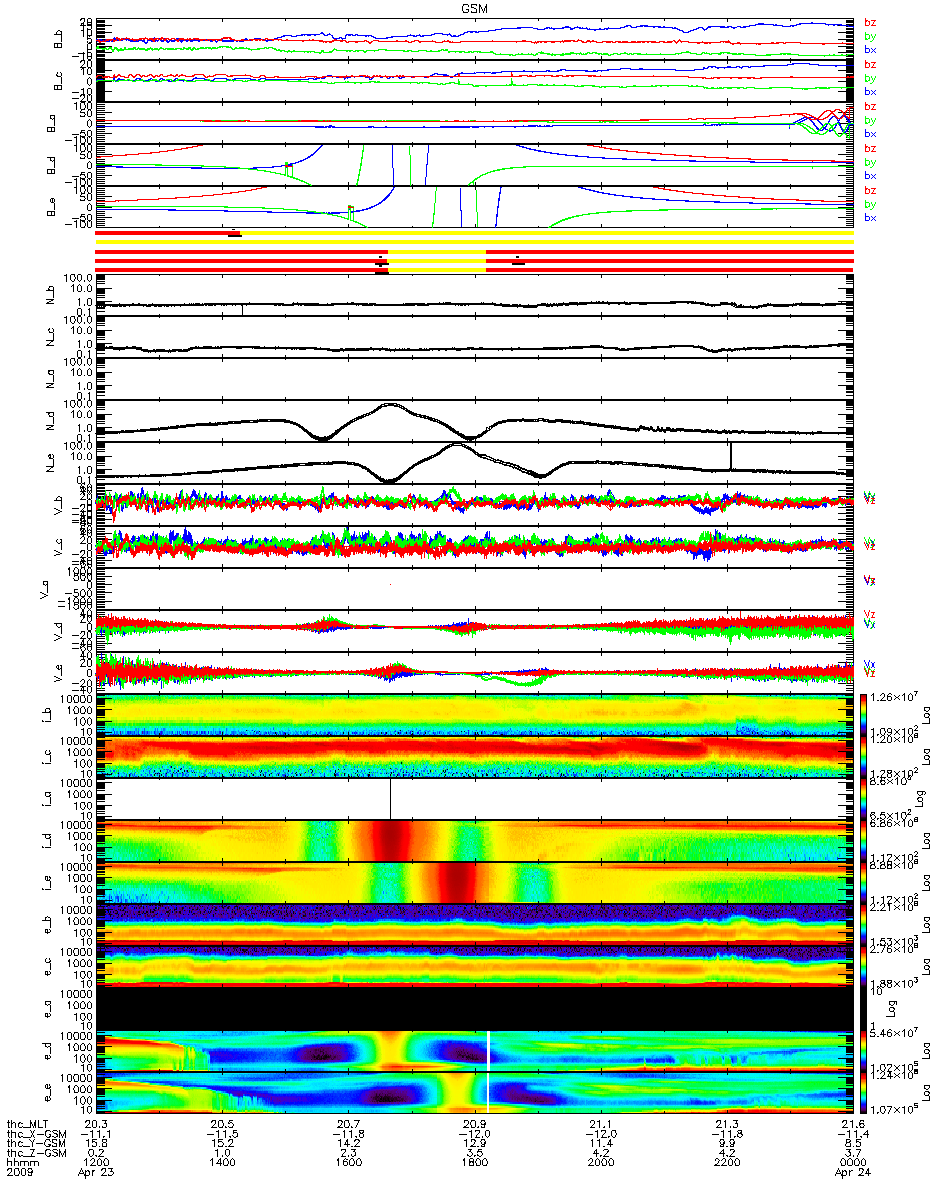Select the B_b panel axis label
Image resolution: width=930 pixels, height=1200 pixels.
point(58,39)
